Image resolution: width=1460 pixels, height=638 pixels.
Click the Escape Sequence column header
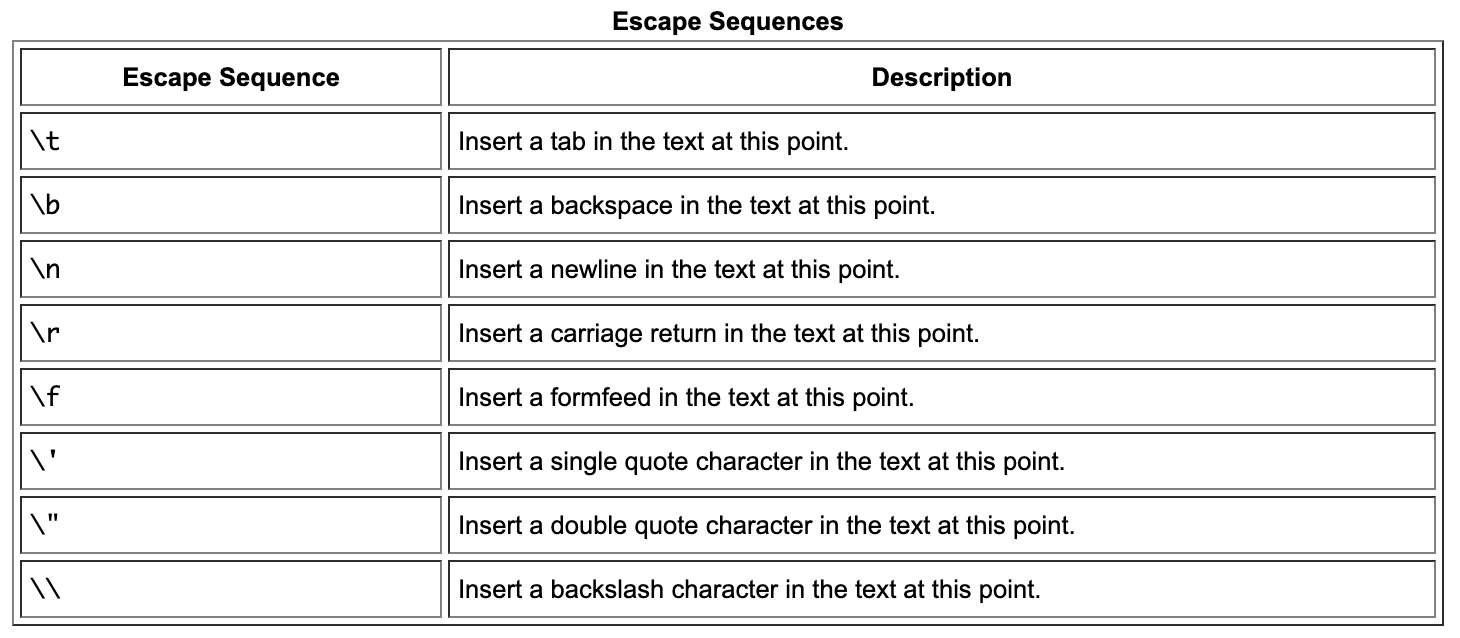point(231,78)
